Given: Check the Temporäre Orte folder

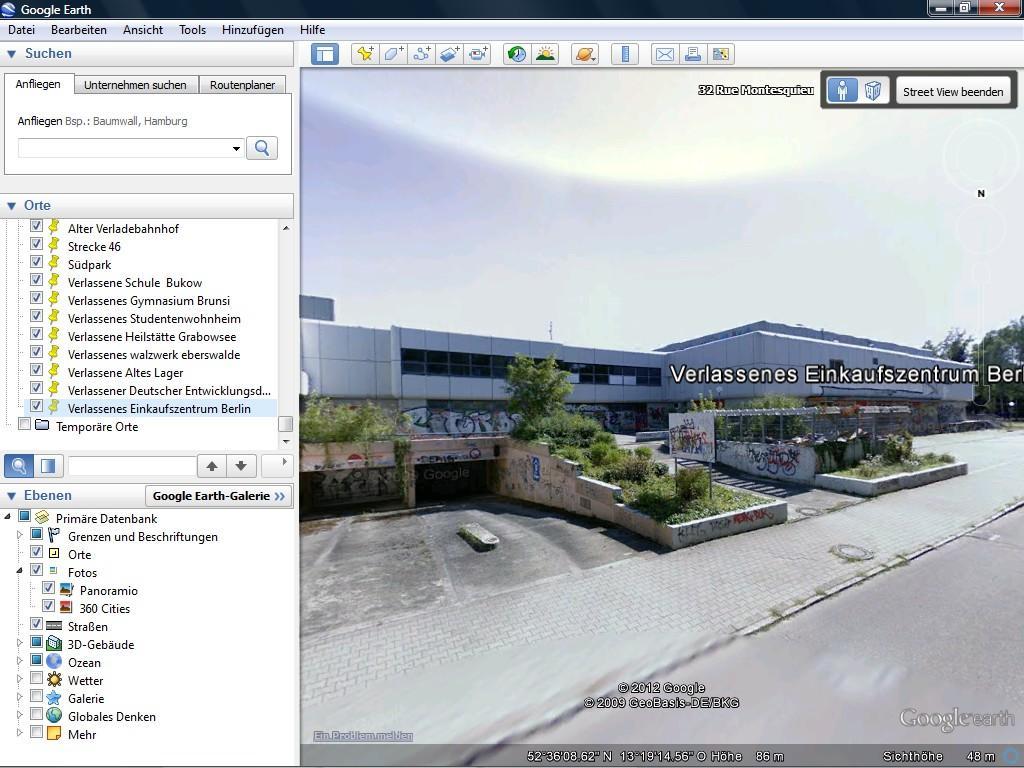Looking at the screenshot, I should point(25,424).
